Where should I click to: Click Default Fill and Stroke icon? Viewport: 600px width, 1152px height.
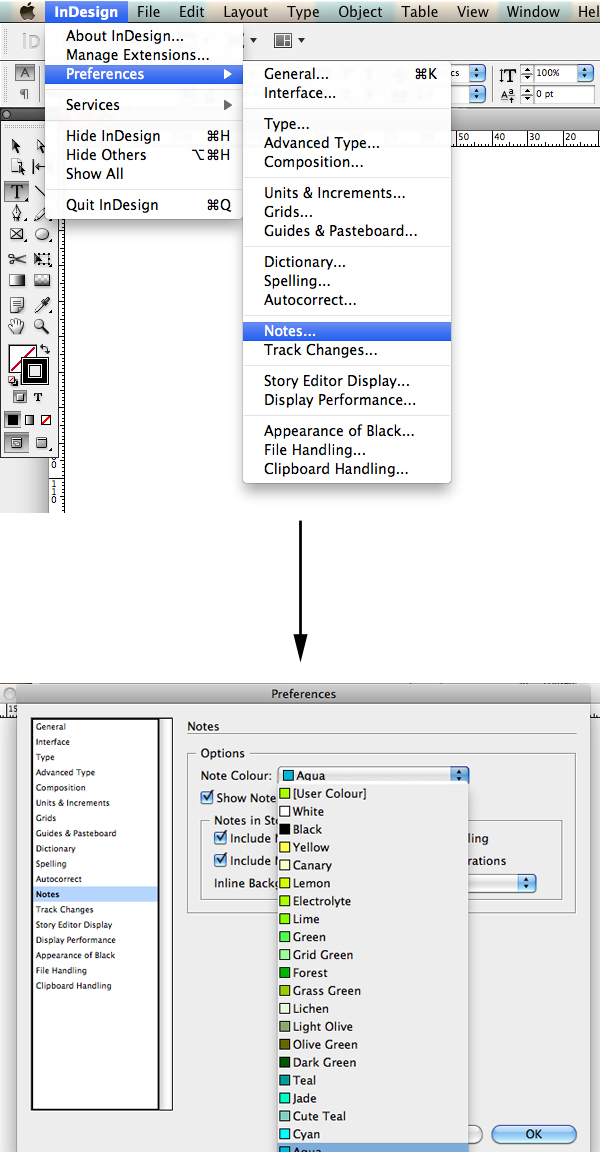(x=12, y=380)
